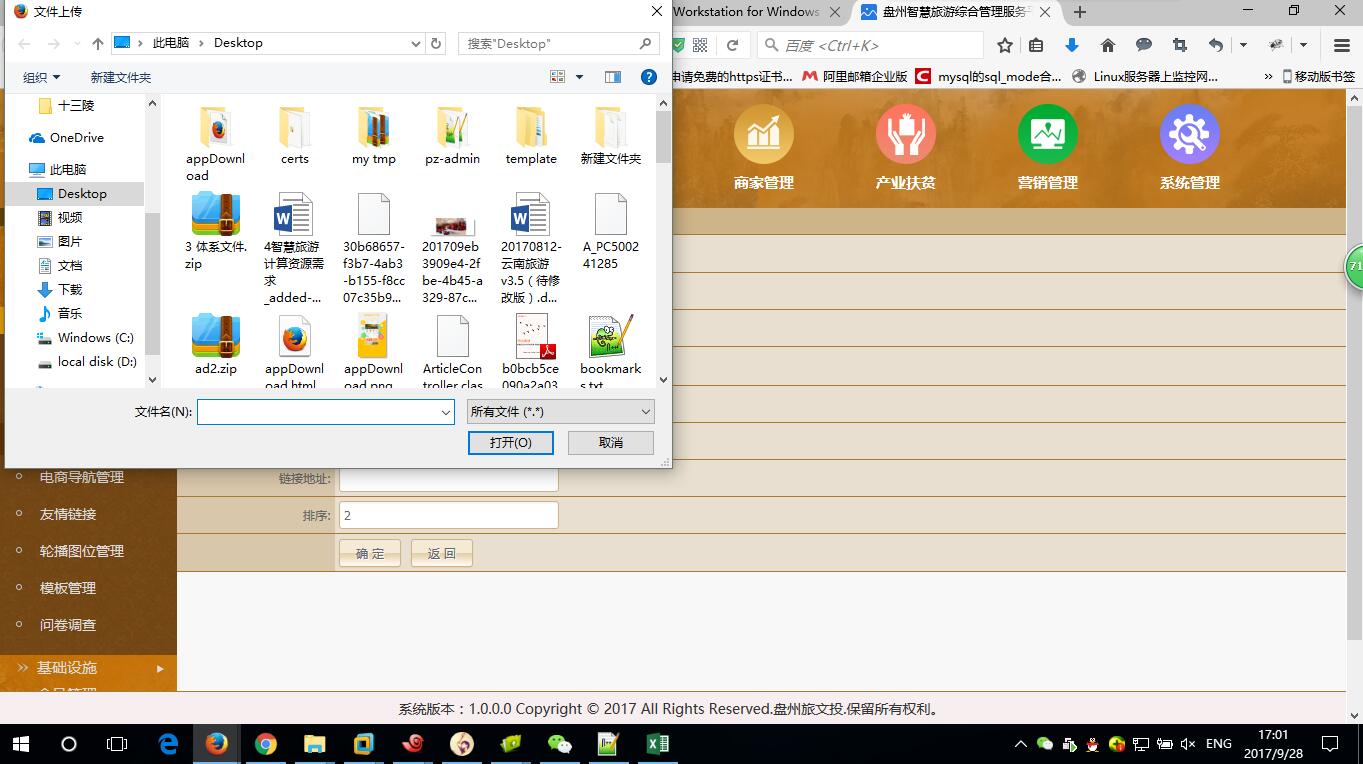
Task: Expand the view options dropdown arrow
Action: (580, 77)
